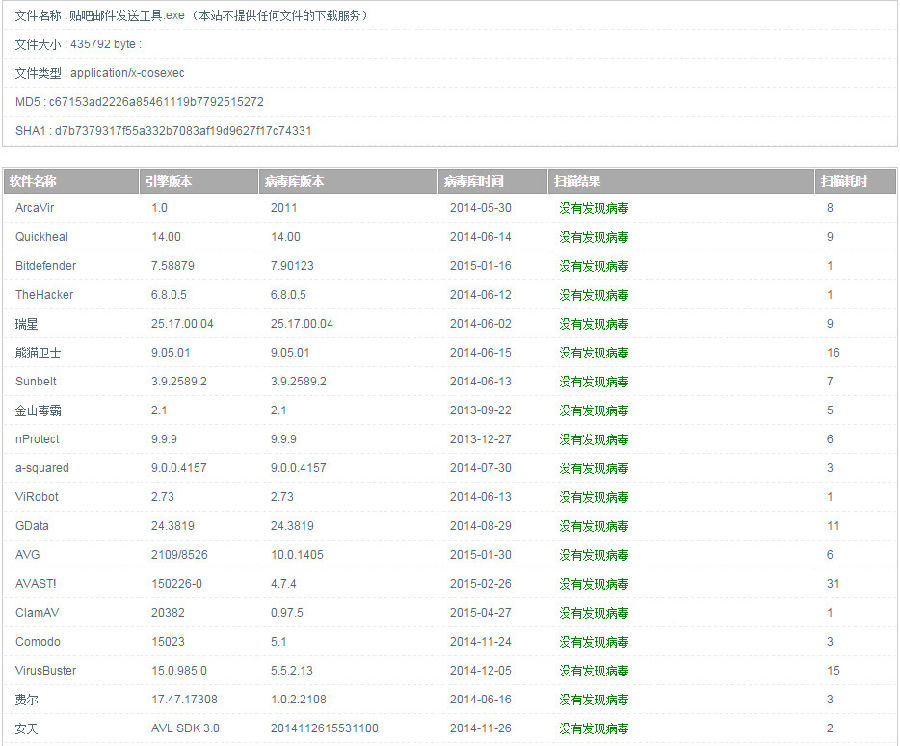Select the Bitdefender row name

click(45, 266)
